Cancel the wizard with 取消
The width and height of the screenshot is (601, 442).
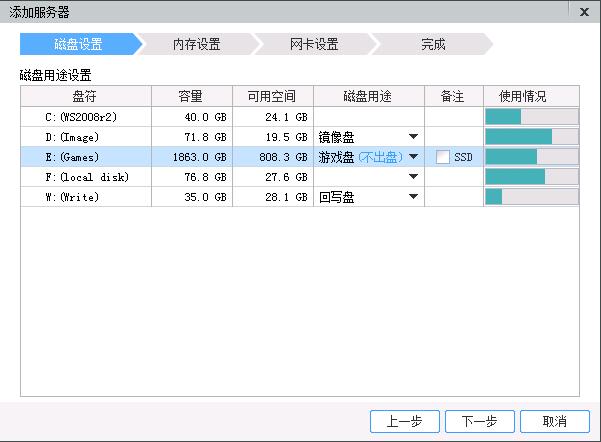tap(555, 421)
